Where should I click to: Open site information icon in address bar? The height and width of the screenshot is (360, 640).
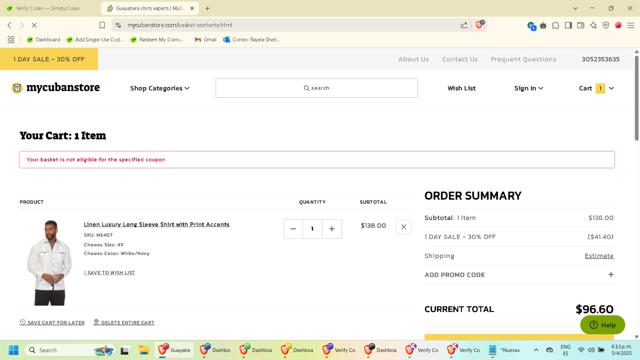pos(118,25)
